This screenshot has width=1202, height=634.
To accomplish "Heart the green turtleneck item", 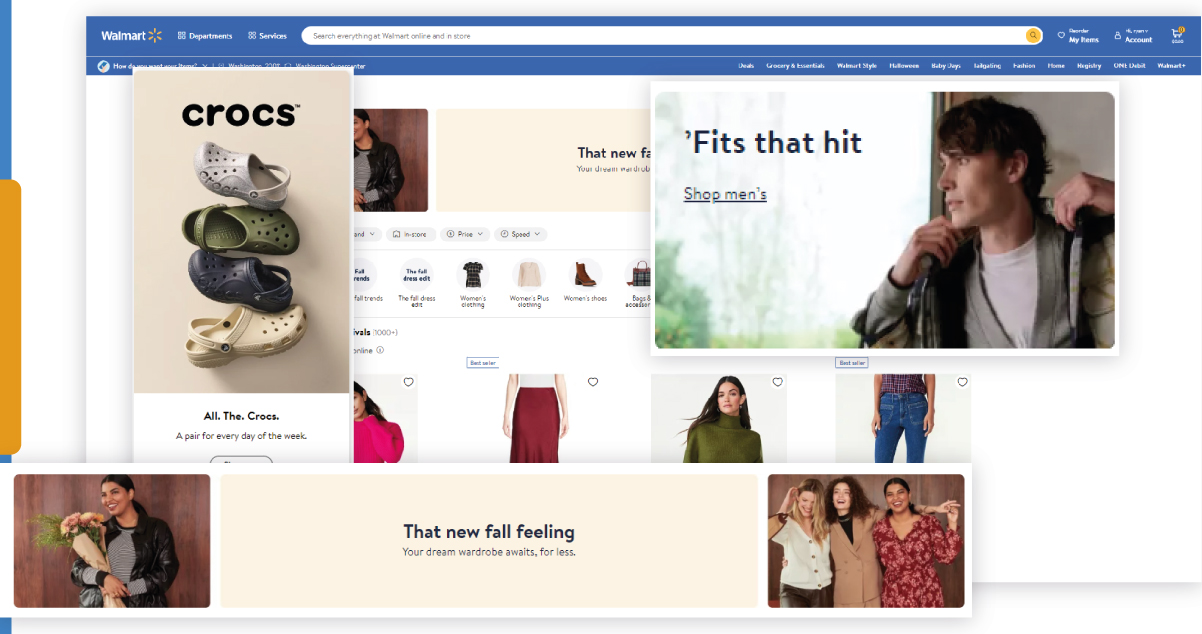I will 778,381.
